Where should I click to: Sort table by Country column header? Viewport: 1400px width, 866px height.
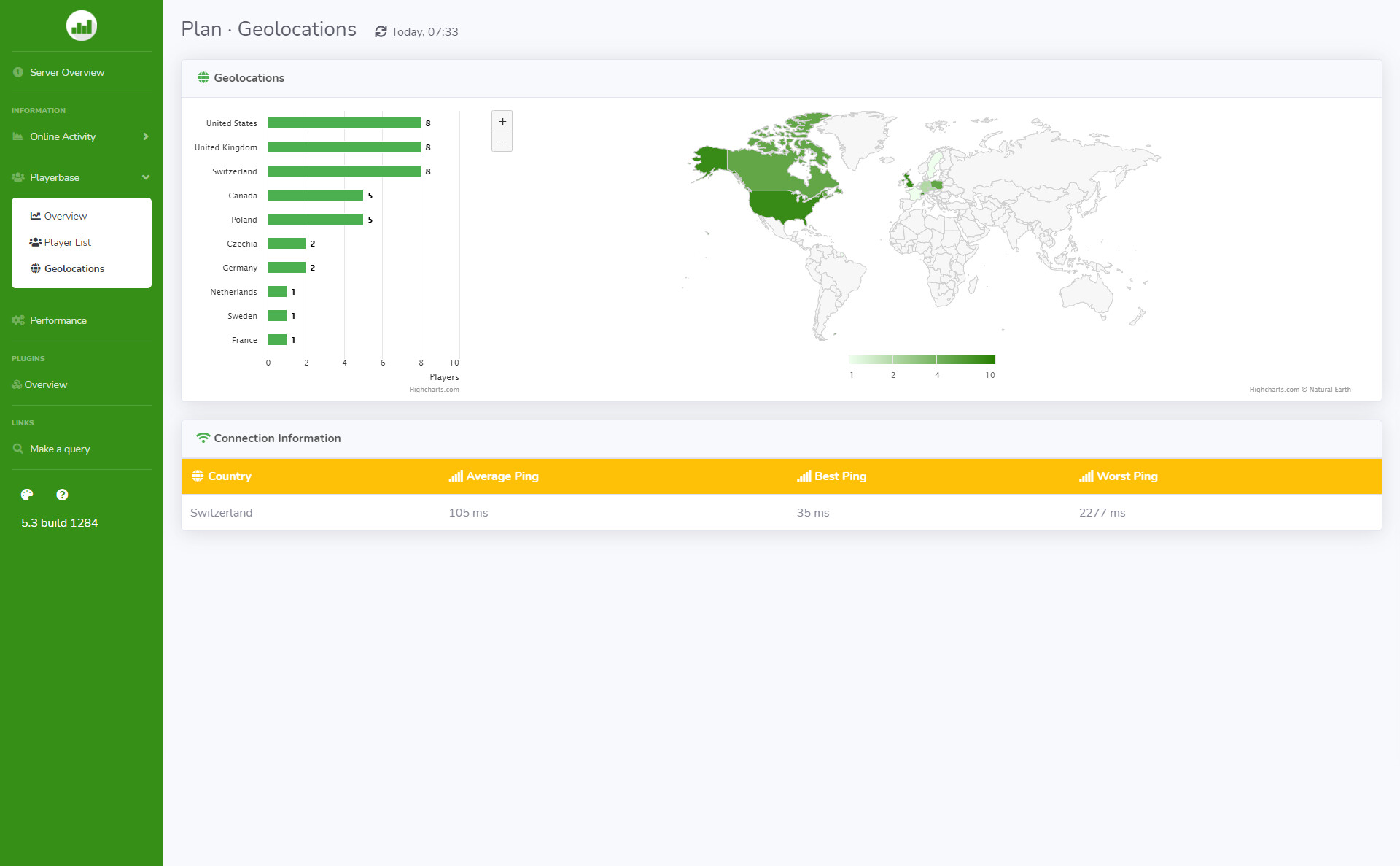click(229, 476)
